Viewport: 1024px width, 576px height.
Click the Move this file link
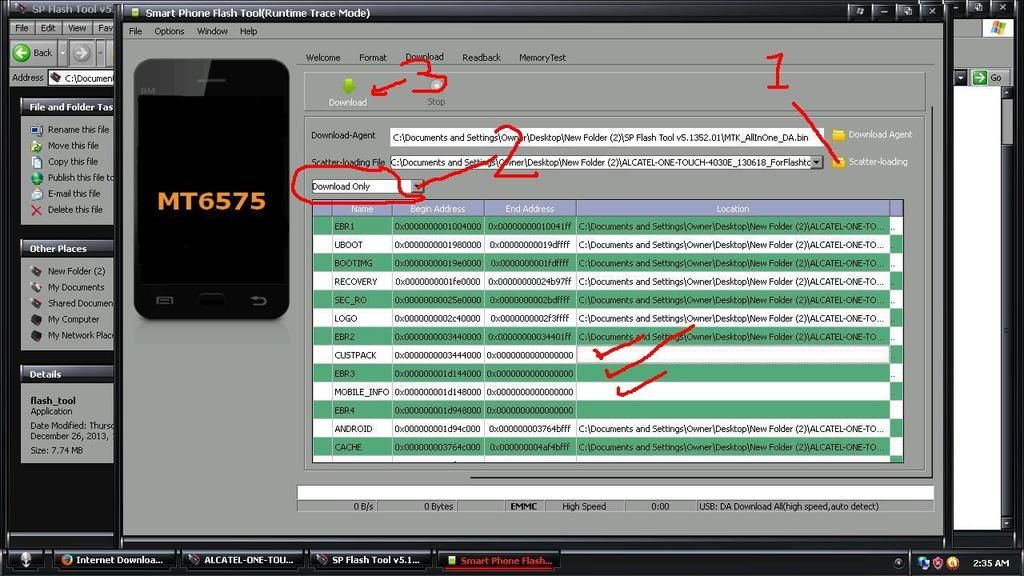tap(73, 146)
